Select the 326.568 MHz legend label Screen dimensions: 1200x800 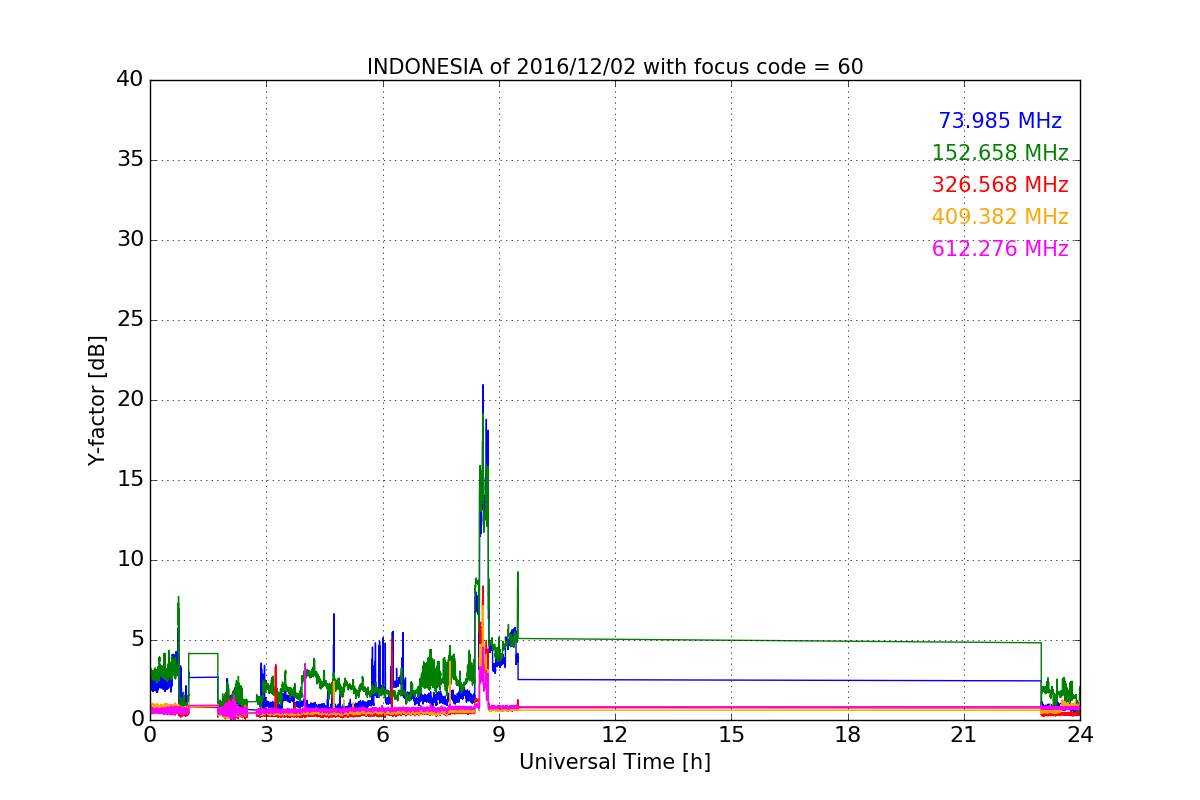(x=1000, y=185)
